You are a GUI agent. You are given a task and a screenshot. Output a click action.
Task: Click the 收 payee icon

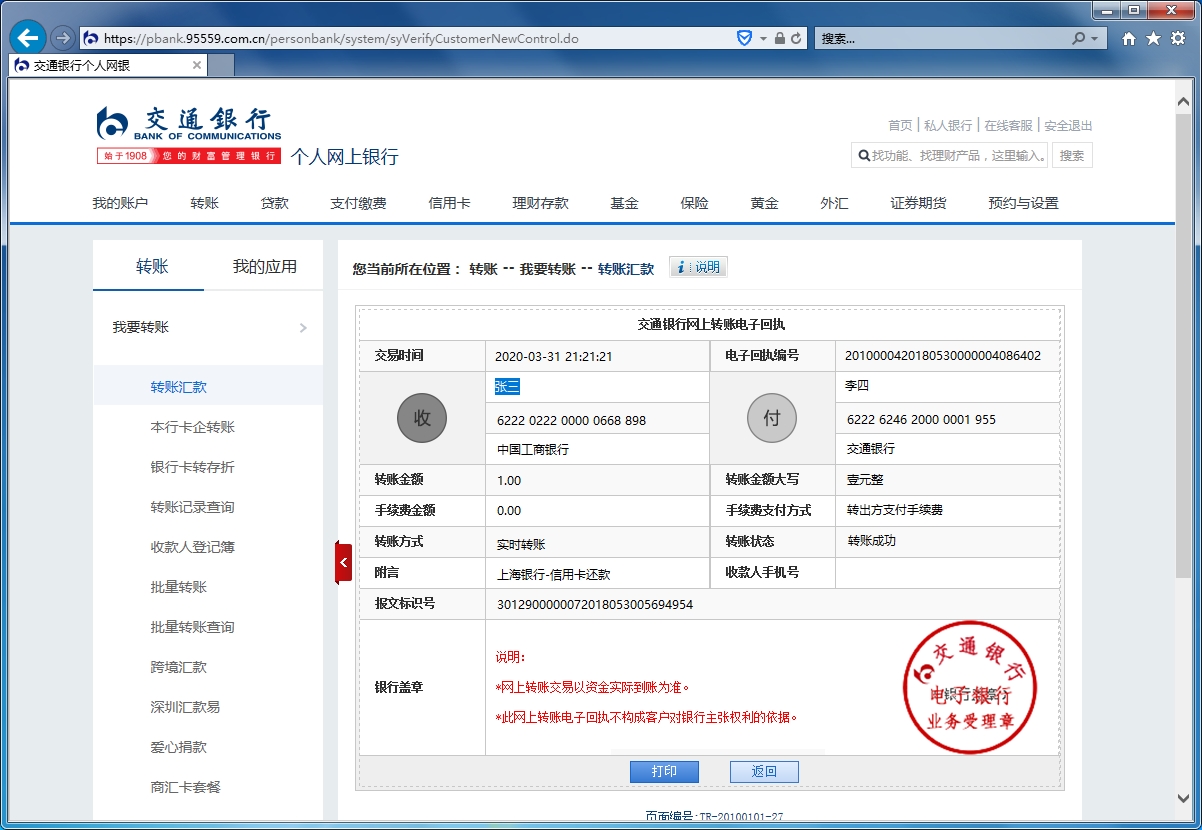421,418
